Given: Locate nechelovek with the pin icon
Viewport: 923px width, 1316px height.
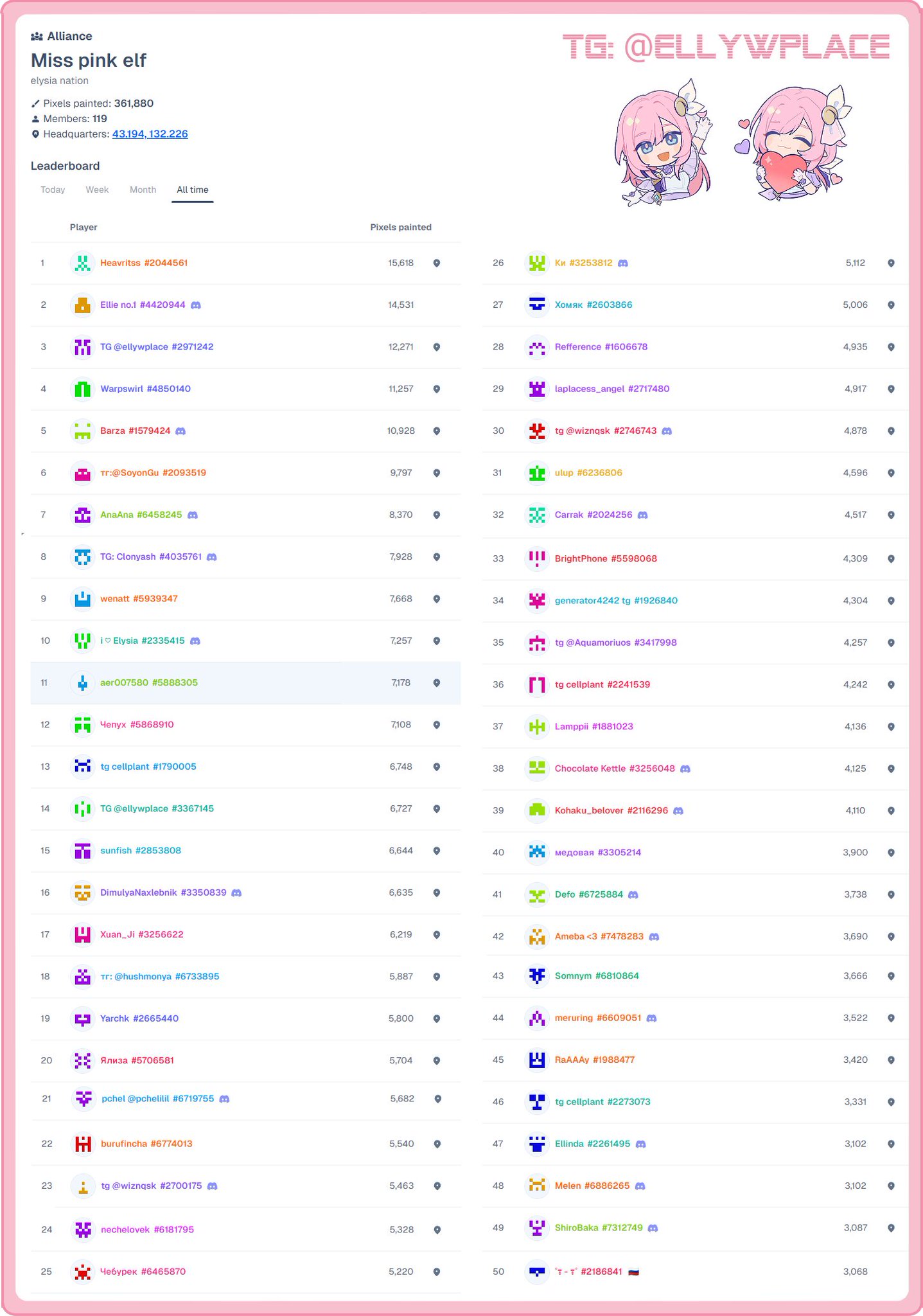Looking at the screenshot, I should point(437,1230).
